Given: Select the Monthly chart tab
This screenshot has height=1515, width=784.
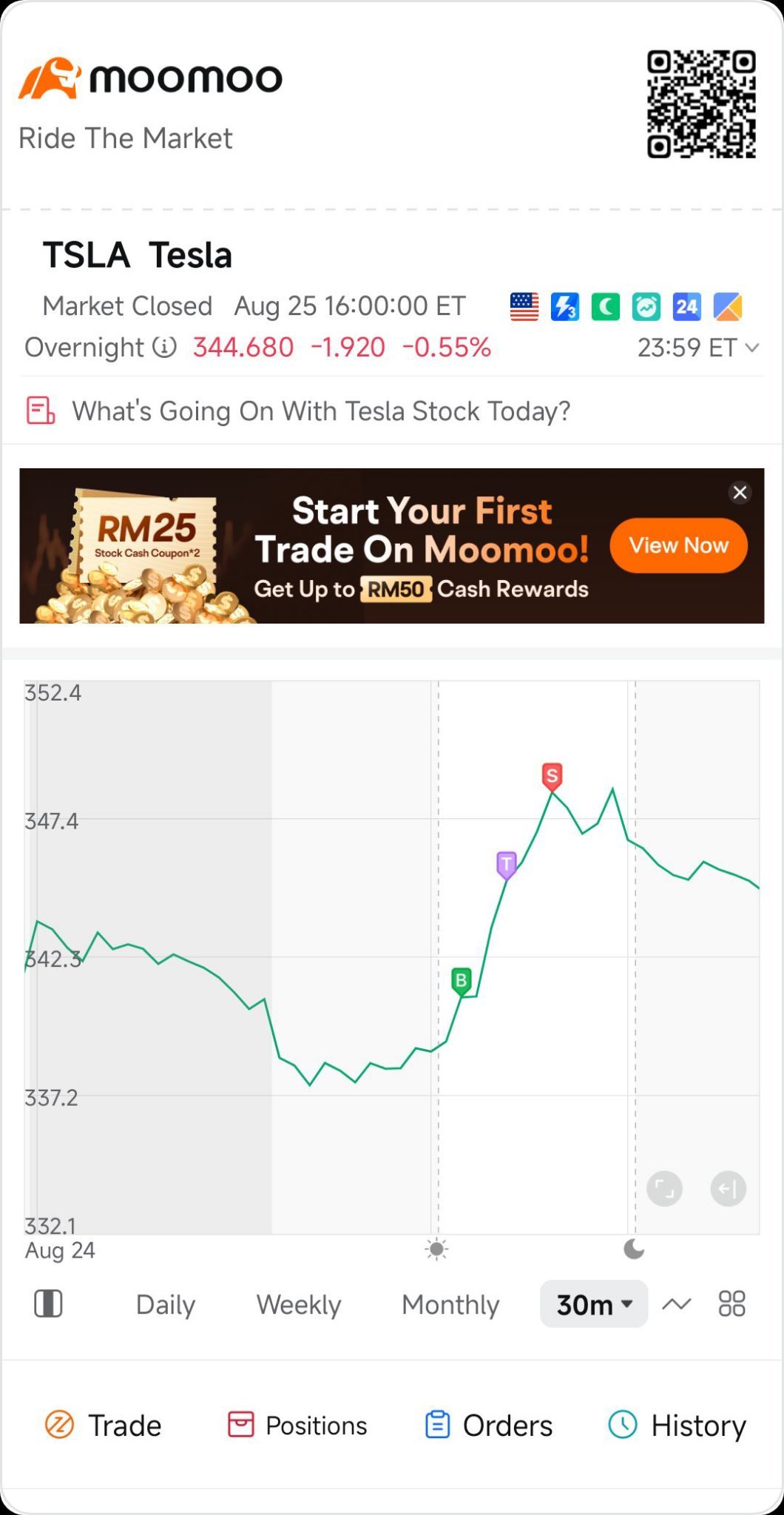Looking at the screenshot, I should pyautogui.click(x=450, y=1304).
